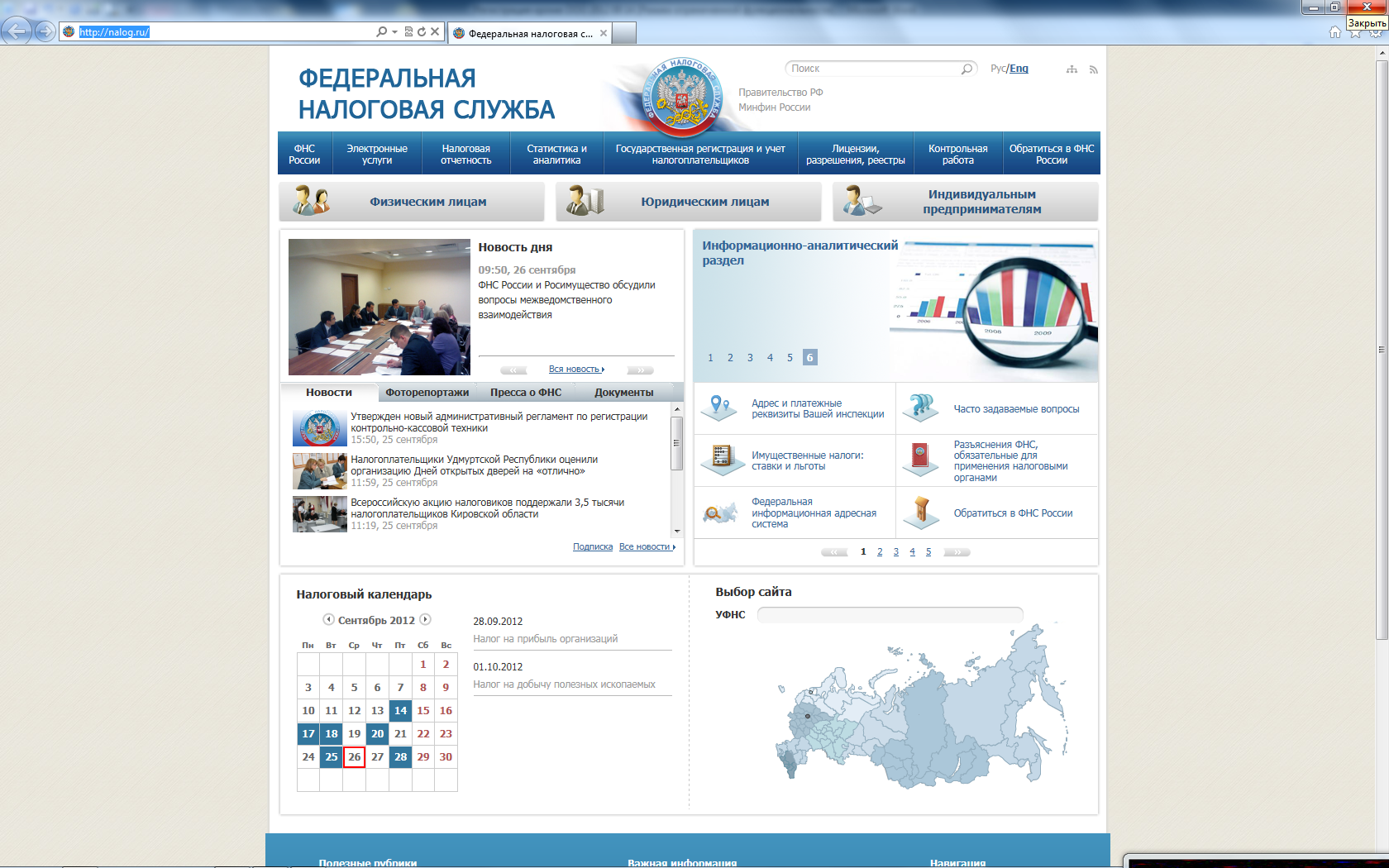Open Статистика и аналитика menu item
Screen dimensions: 1389x868
(x=556, y=155)
